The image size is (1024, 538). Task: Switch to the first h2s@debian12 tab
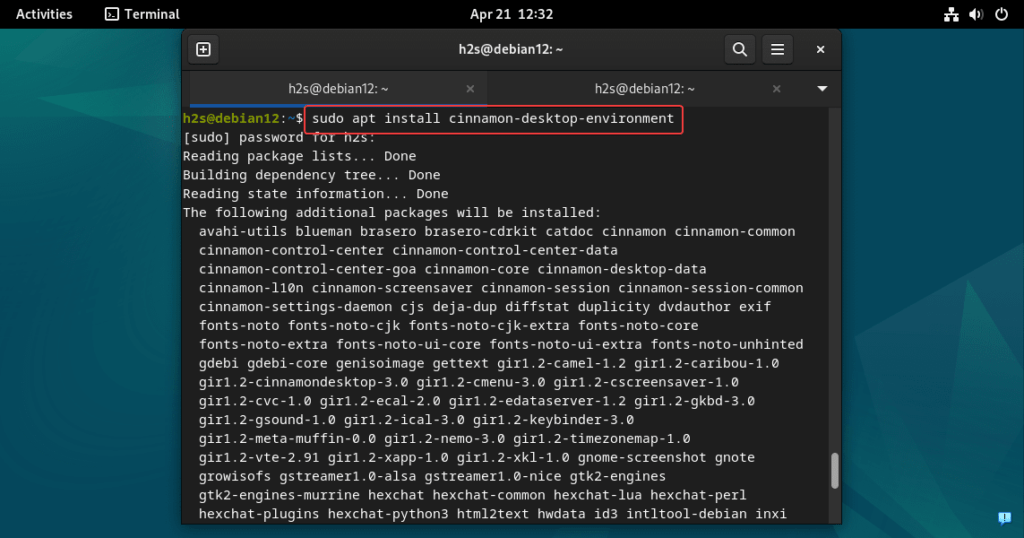[338, 89]
